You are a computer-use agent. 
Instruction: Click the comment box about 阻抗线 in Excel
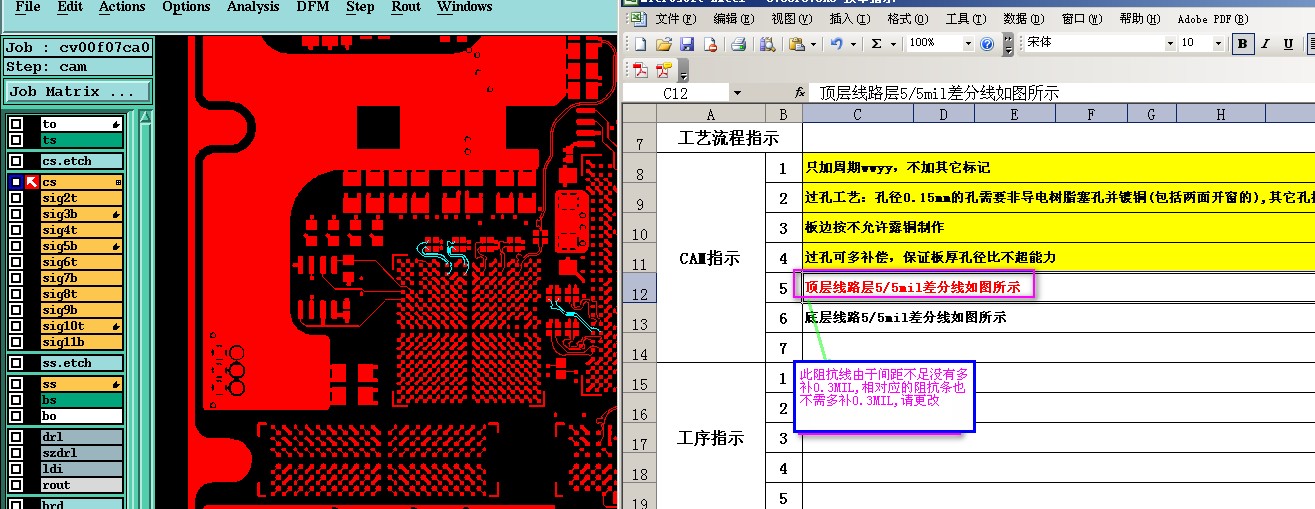click(884, 397)
